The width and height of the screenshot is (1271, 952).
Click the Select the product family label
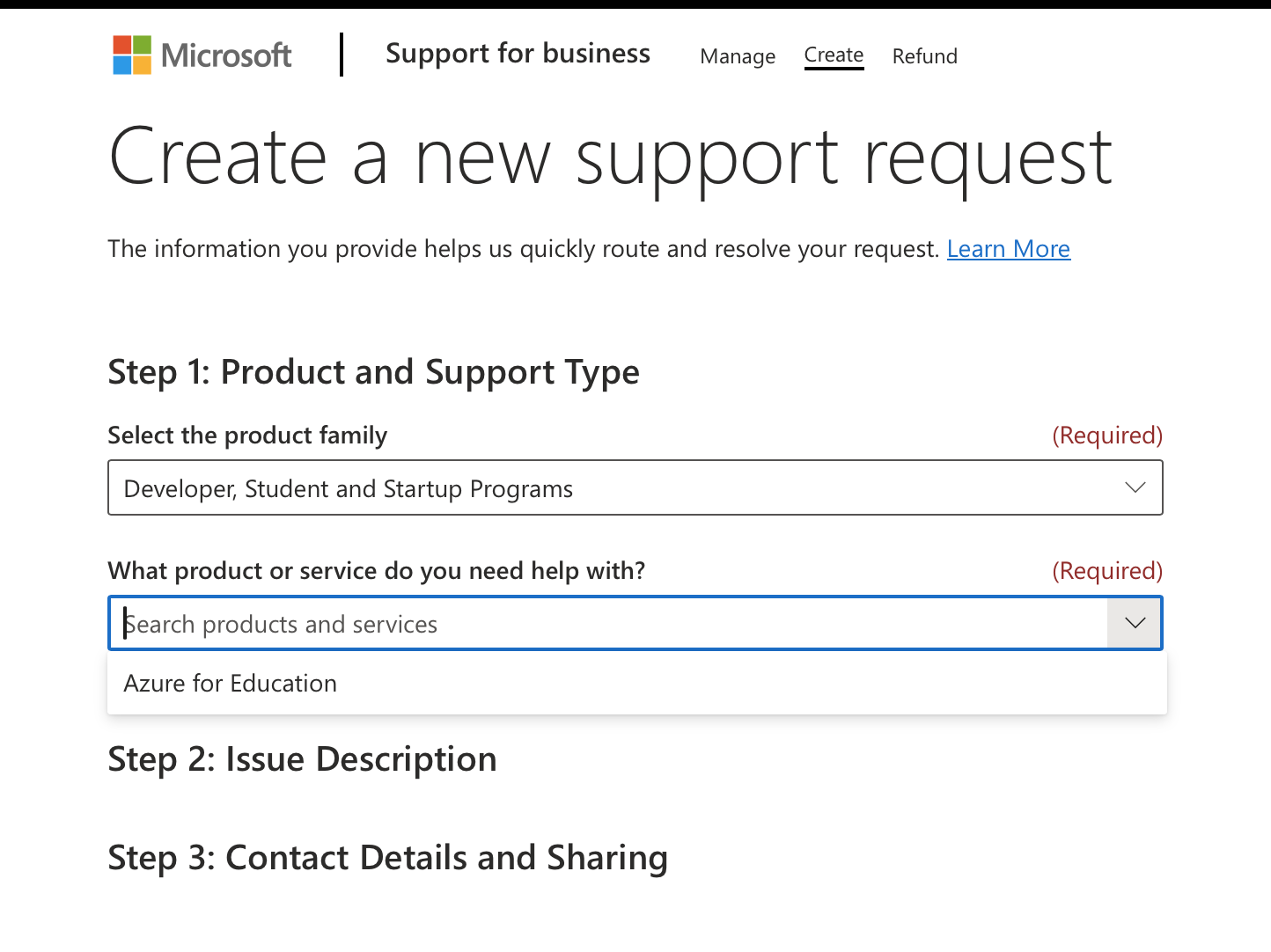[247, 436]
